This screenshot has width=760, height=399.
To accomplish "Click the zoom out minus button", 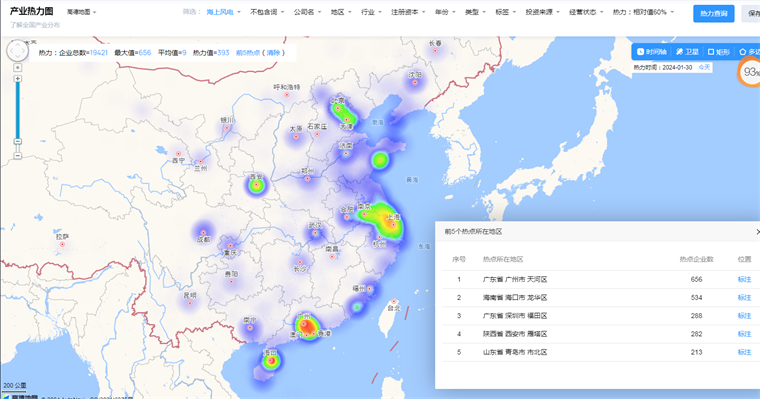I will [x=18, y=156].
